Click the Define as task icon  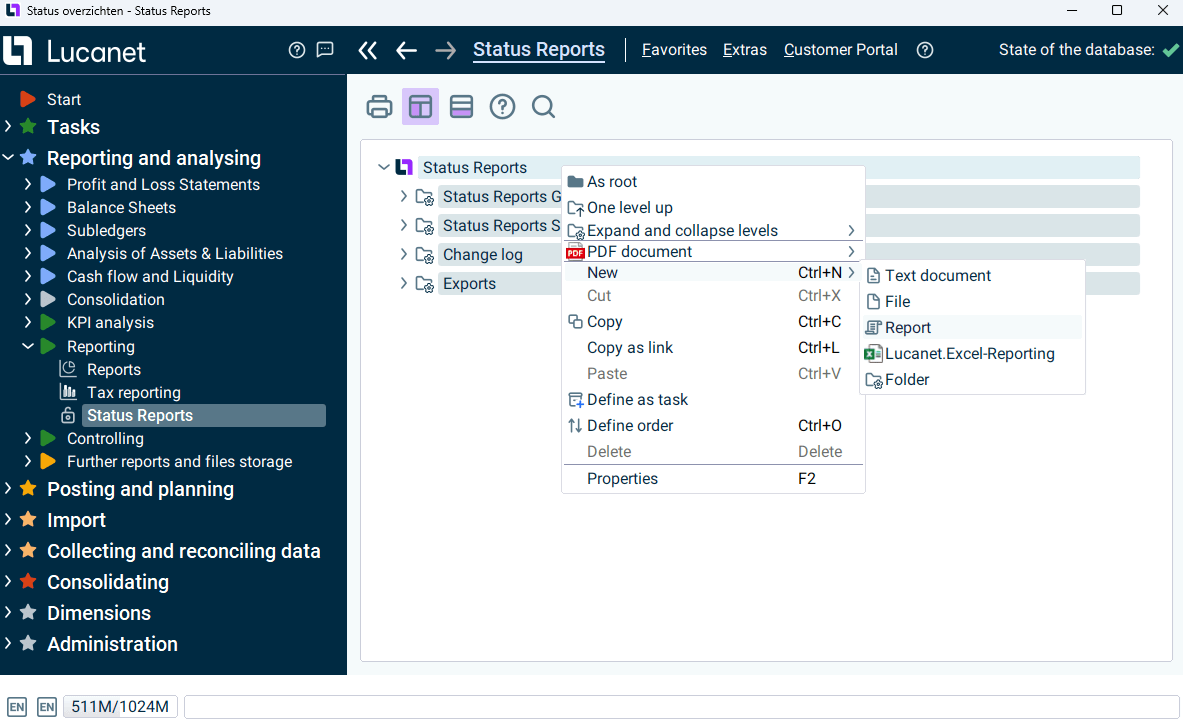pos(575,400)
